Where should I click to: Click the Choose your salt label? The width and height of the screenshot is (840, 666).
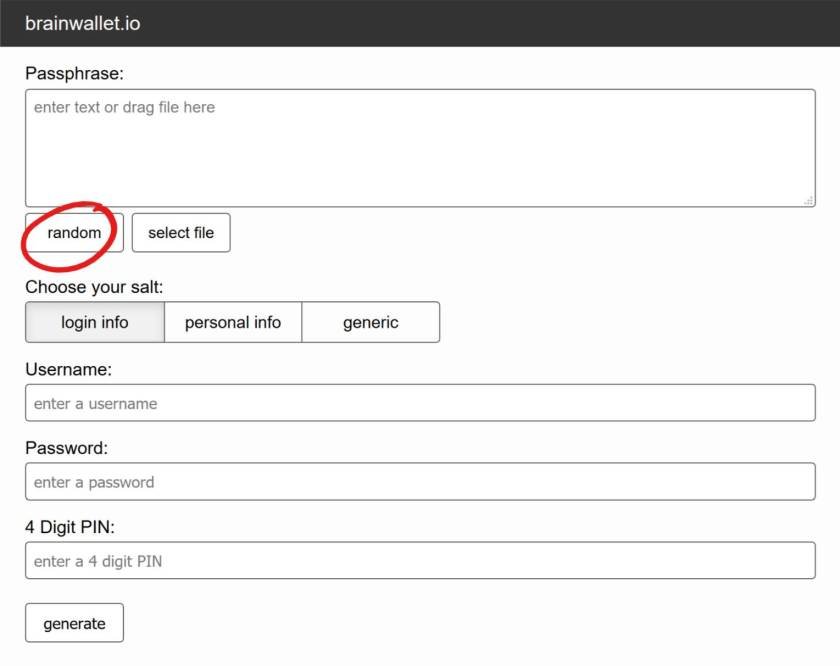pos(94,287)
